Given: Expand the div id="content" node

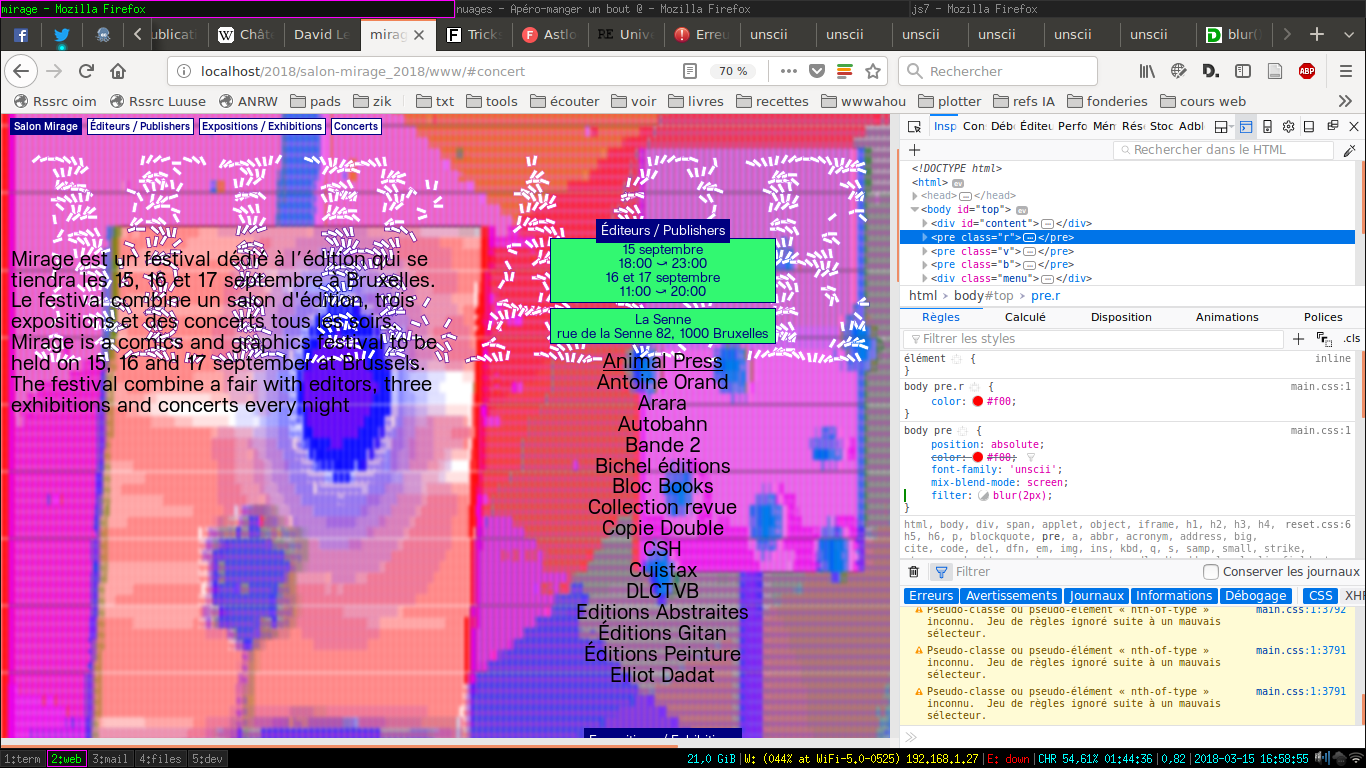Looking at the screenshot, I should pyautogui.click(x=925, y=223).
